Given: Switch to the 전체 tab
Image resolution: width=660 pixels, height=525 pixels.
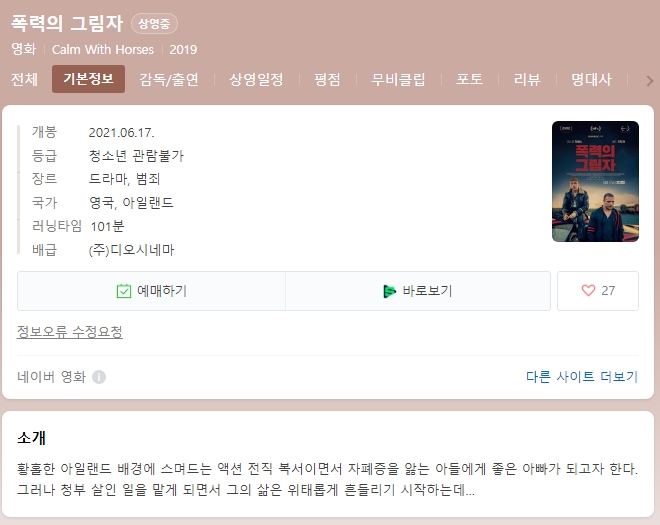Looking at the screenshot, I should point(24,79).
